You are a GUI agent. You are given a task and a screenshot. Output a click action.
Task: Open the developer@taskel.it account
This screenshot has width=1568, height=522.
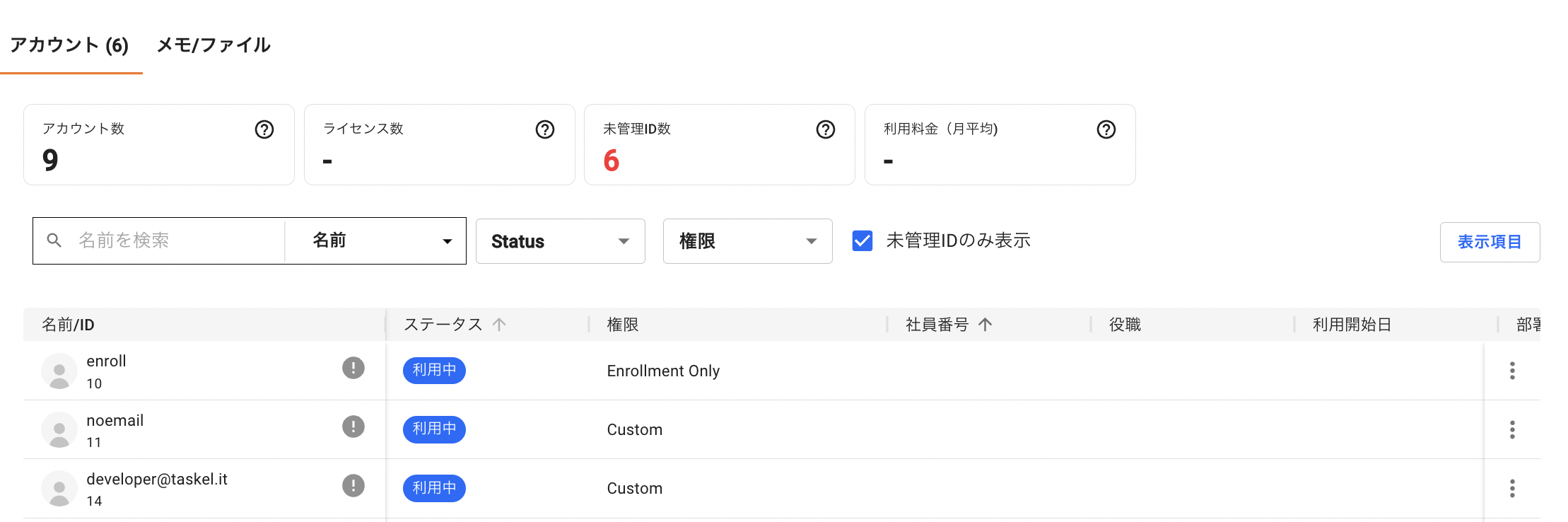pos(157,480)
